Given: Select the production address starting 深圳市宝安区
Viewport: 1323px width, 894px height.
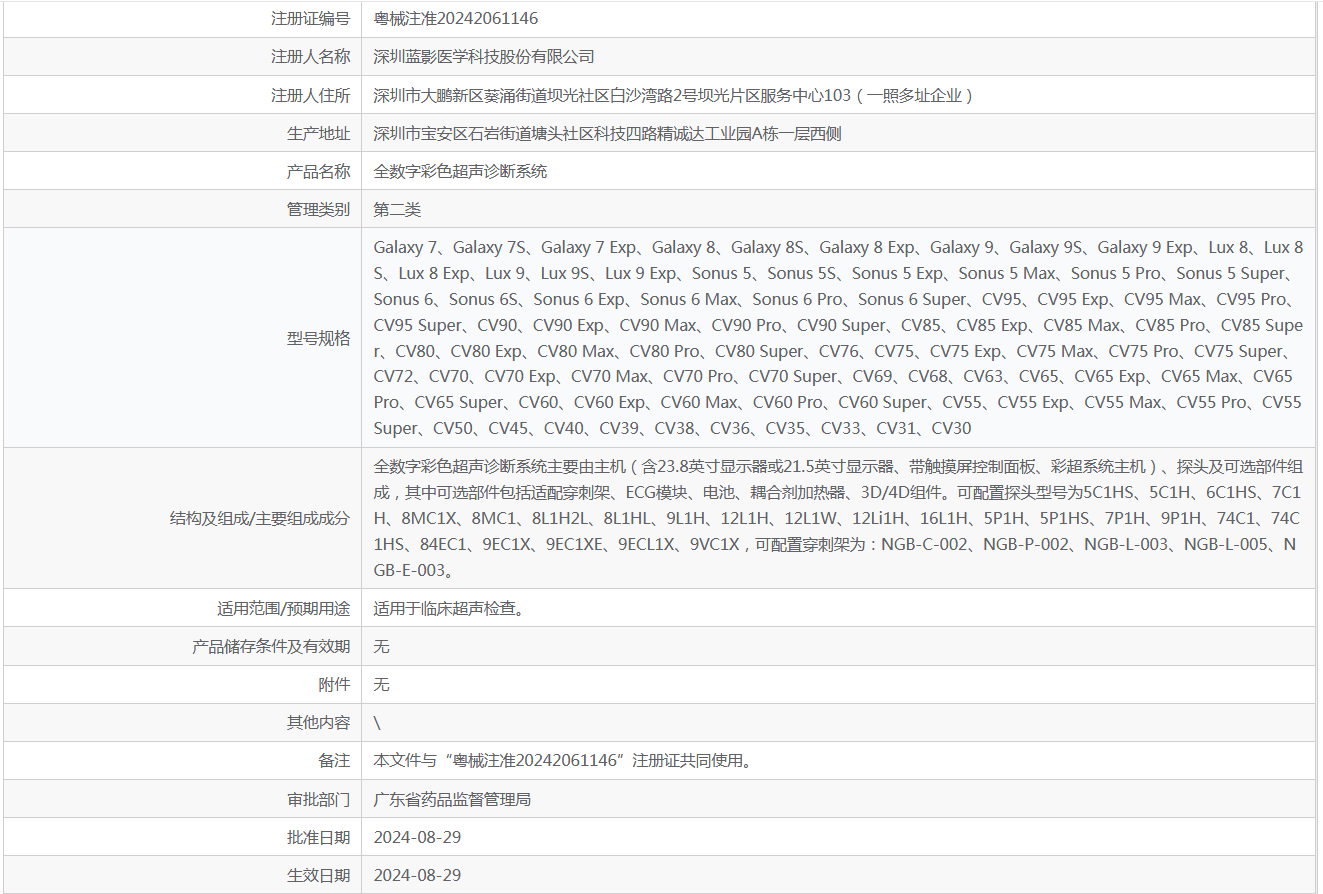Looking at the screenshot, I should [608, 133].
